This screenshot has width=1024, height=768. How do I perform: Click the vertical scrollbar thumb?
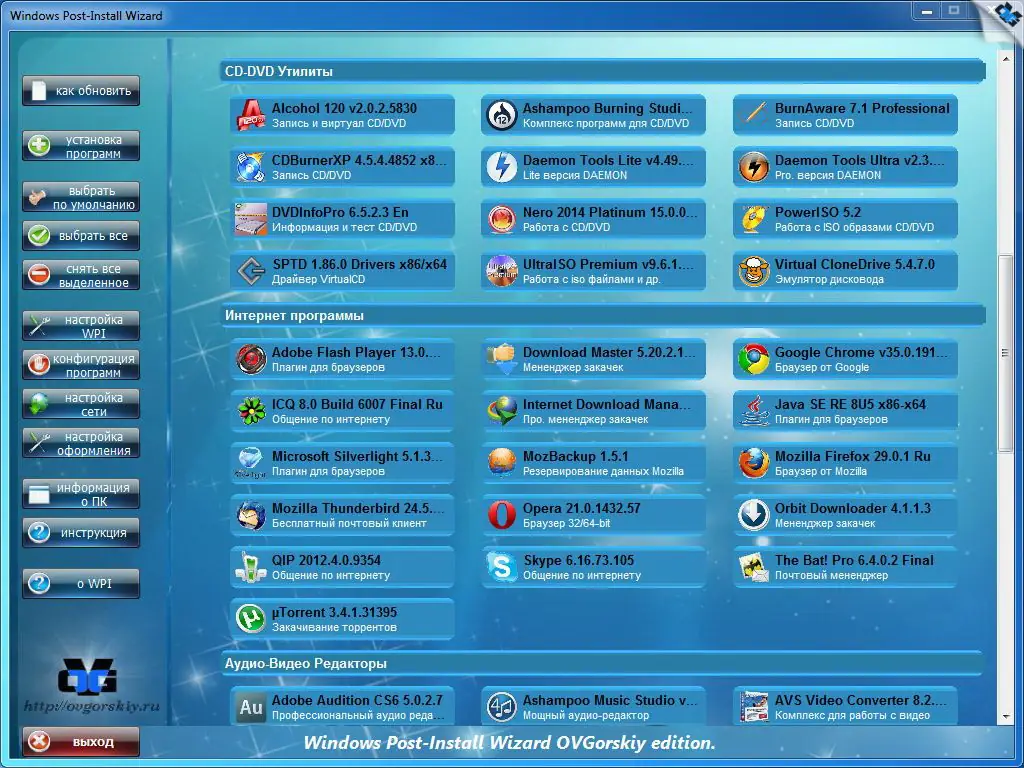click(1005, 353)
